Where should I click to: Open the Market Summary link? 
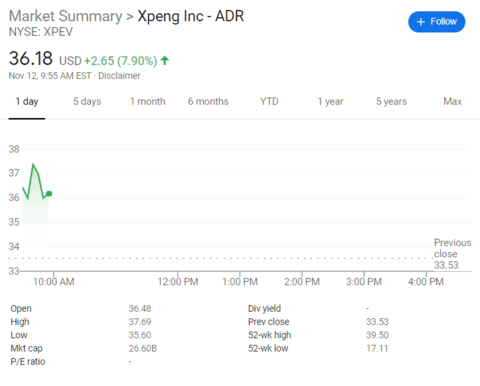click(66, 16)
